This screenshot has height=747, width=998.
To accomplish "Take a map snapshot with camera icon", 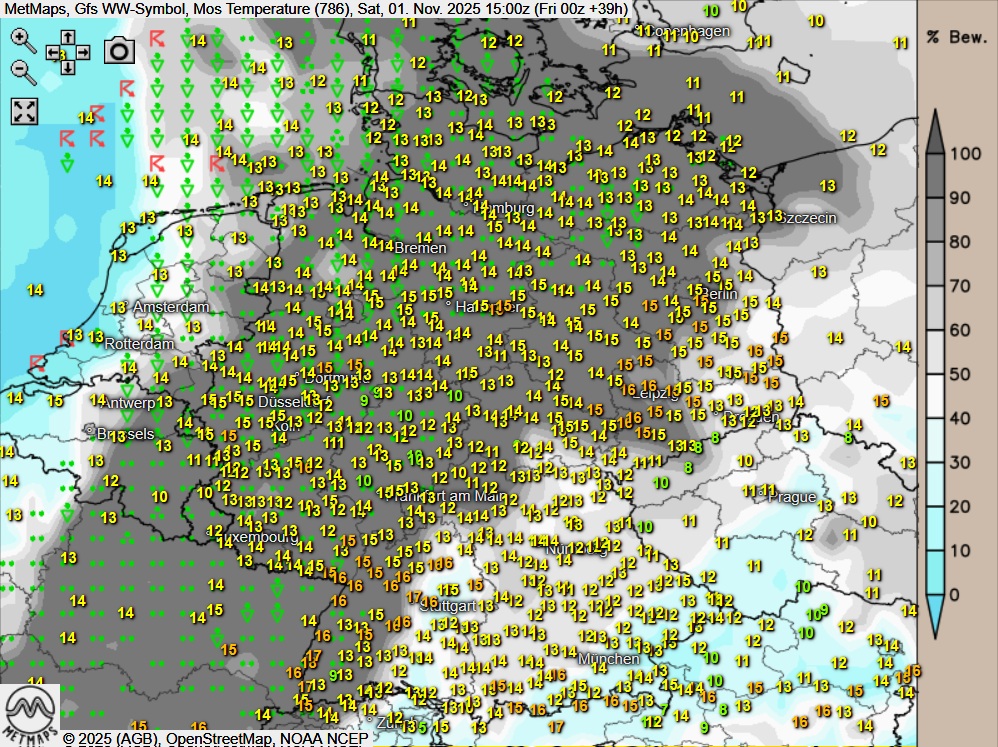I will pyautogui.click(x=120, y=51).
